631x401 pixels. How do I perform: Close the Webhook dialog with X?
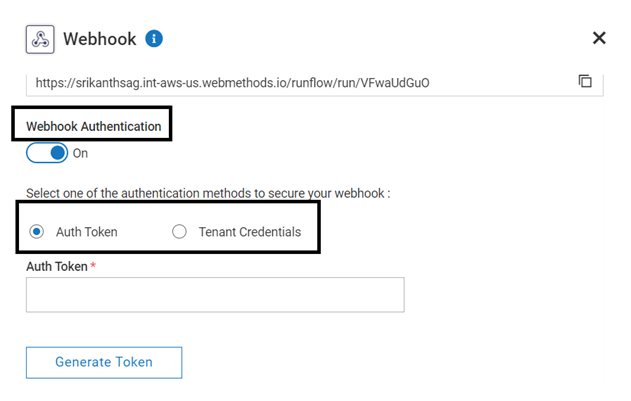(599, 38)
